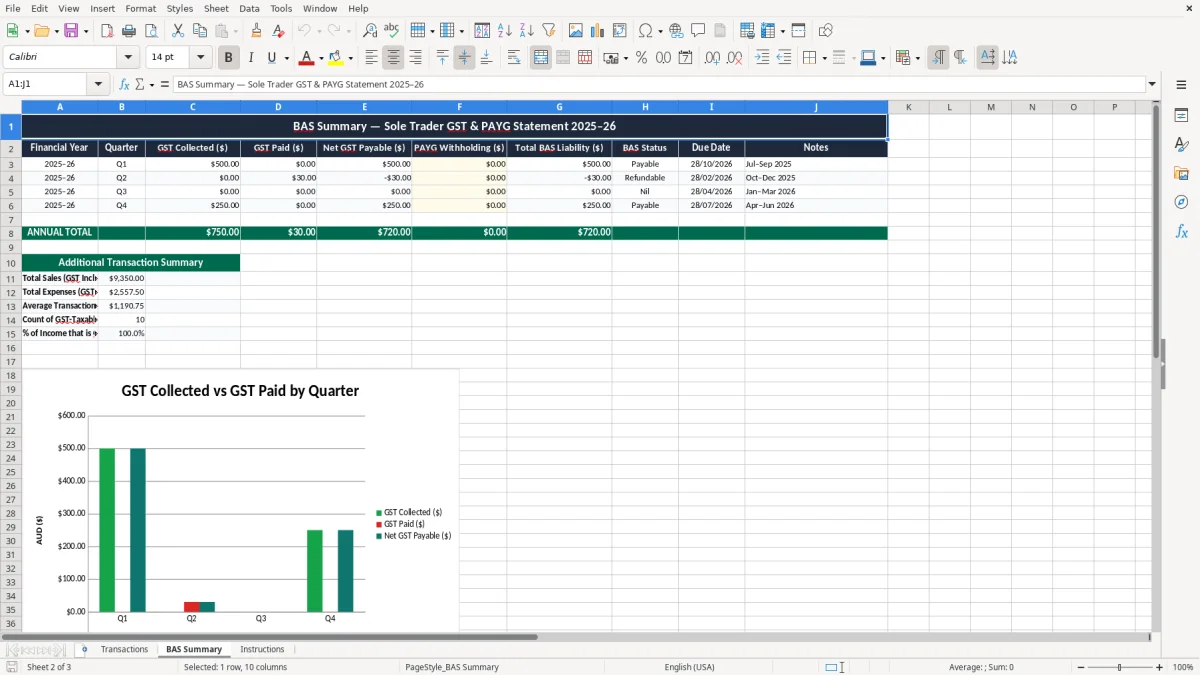This screenshot has height=675, width=1200.
Task: Toggle Wrap Text
Action: 514,57
